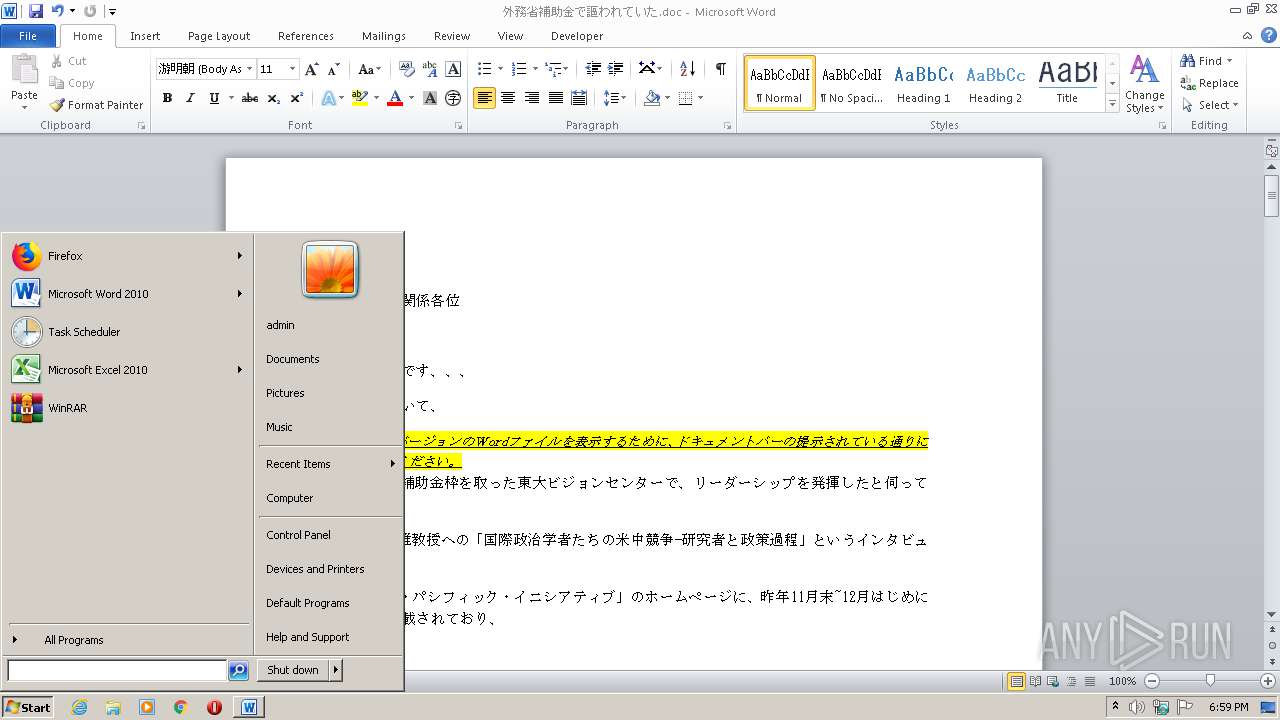This screenshot has height=720, width=1280.
Task: Click the Paste icon
Action: [x=24, y=70]
